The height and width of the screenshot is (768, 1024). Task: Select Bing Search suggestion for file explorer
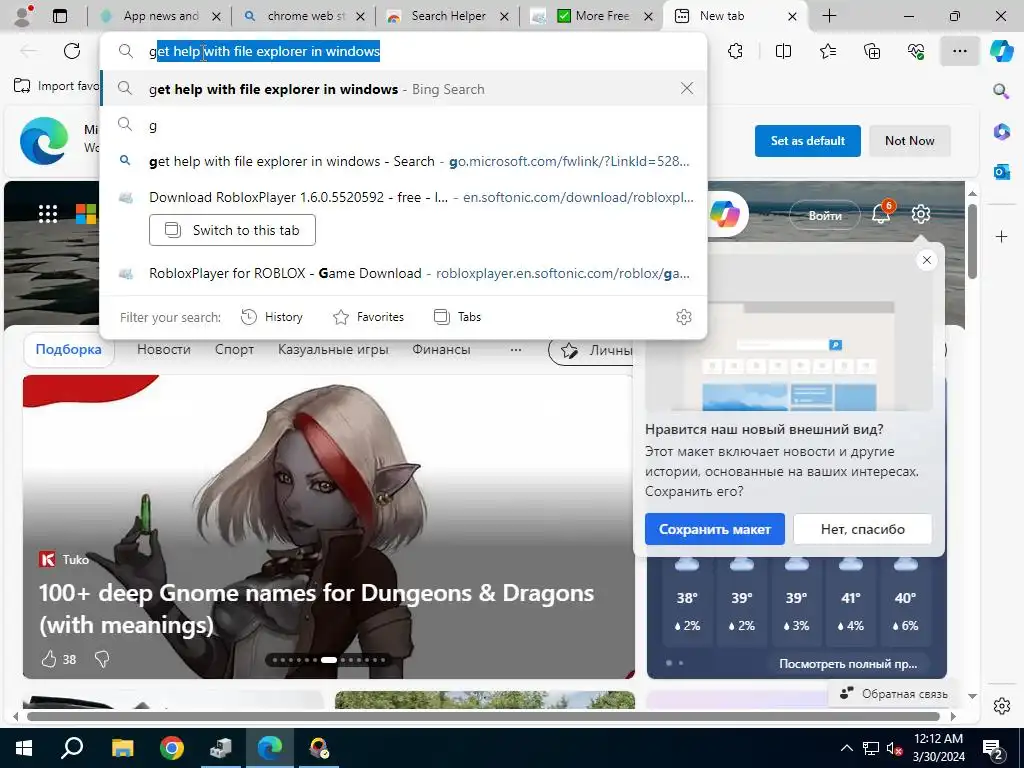point(403,89)
